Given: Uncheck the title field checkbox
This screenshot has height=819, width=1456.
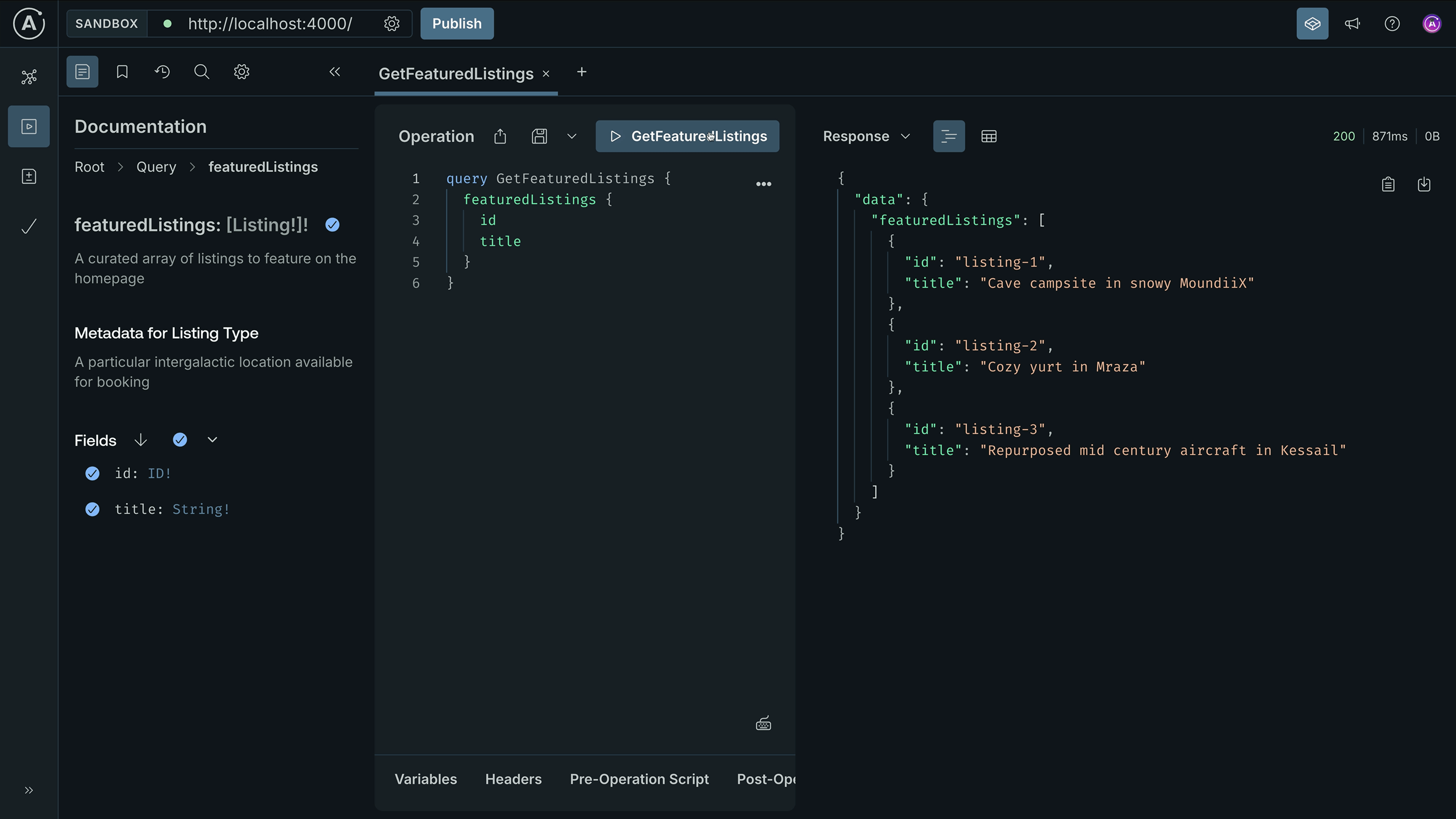Looking at the screenshot, I should click(x=92, y=509).
